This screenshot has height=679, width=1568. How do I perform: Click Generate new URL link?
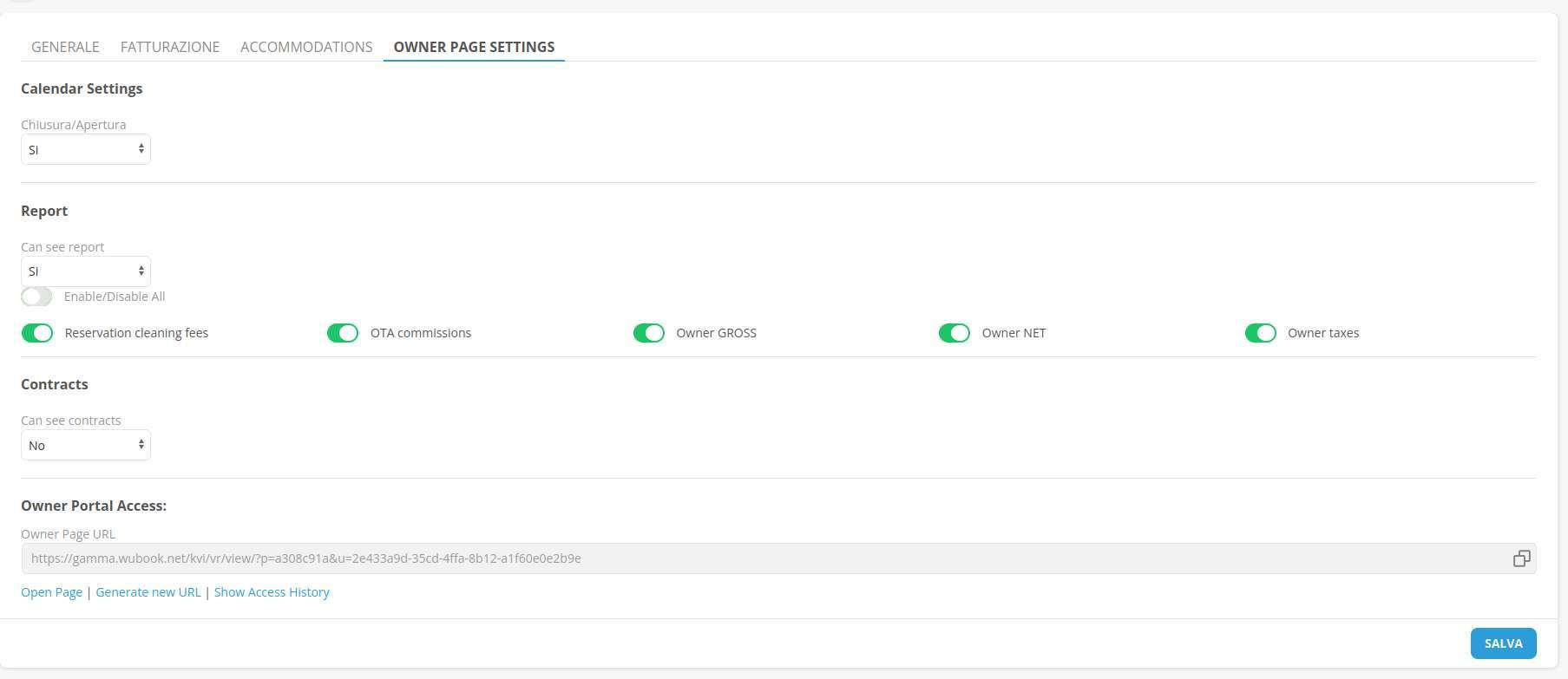click(x=148, y=592)
